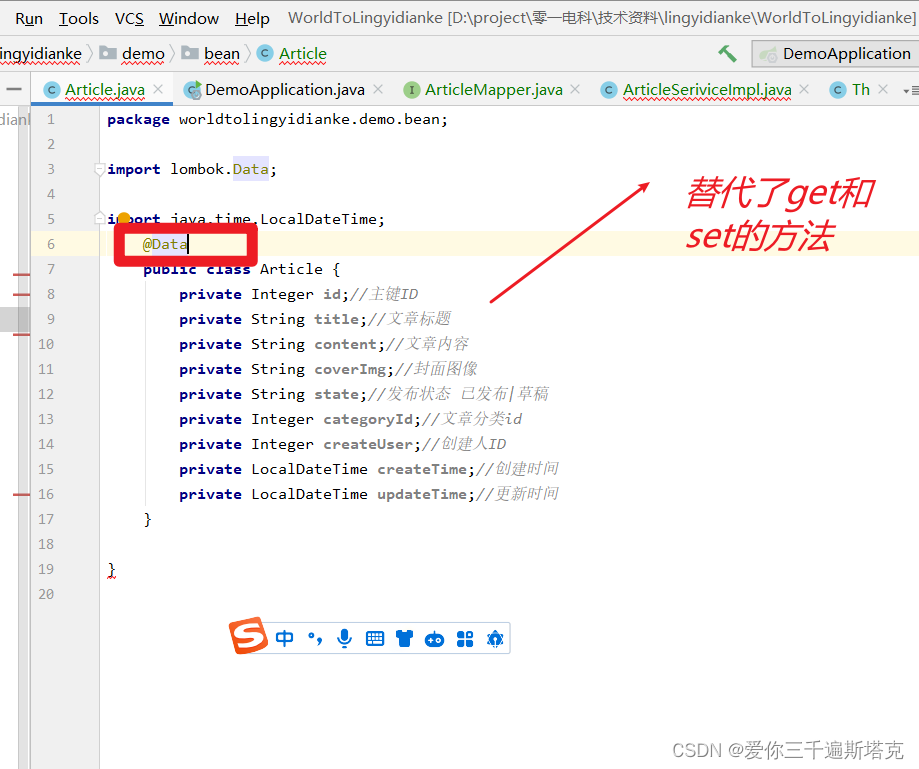Click the createUser field on line 14

pos(368,444)
